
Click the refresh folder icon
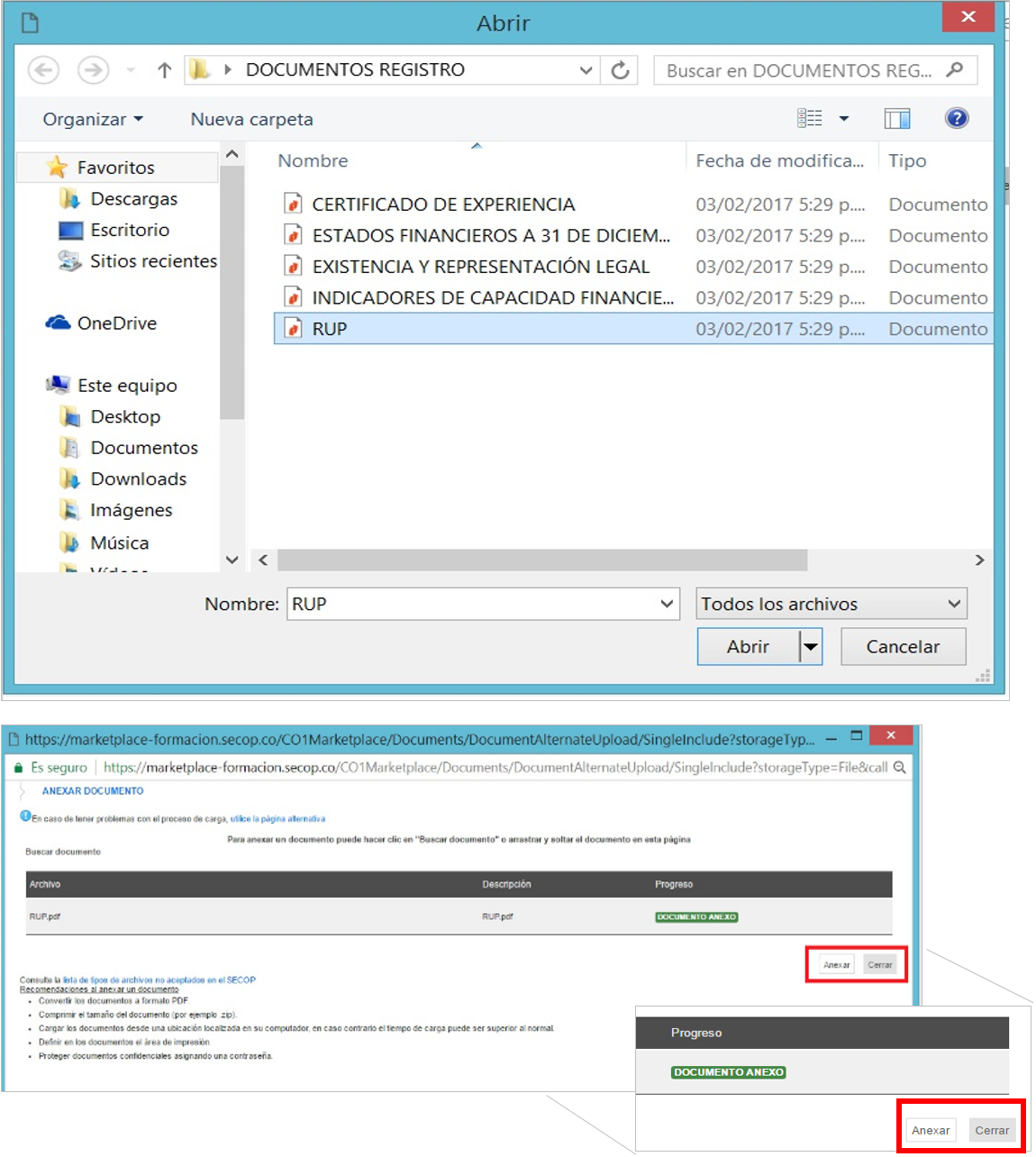(x=620, y=70)
